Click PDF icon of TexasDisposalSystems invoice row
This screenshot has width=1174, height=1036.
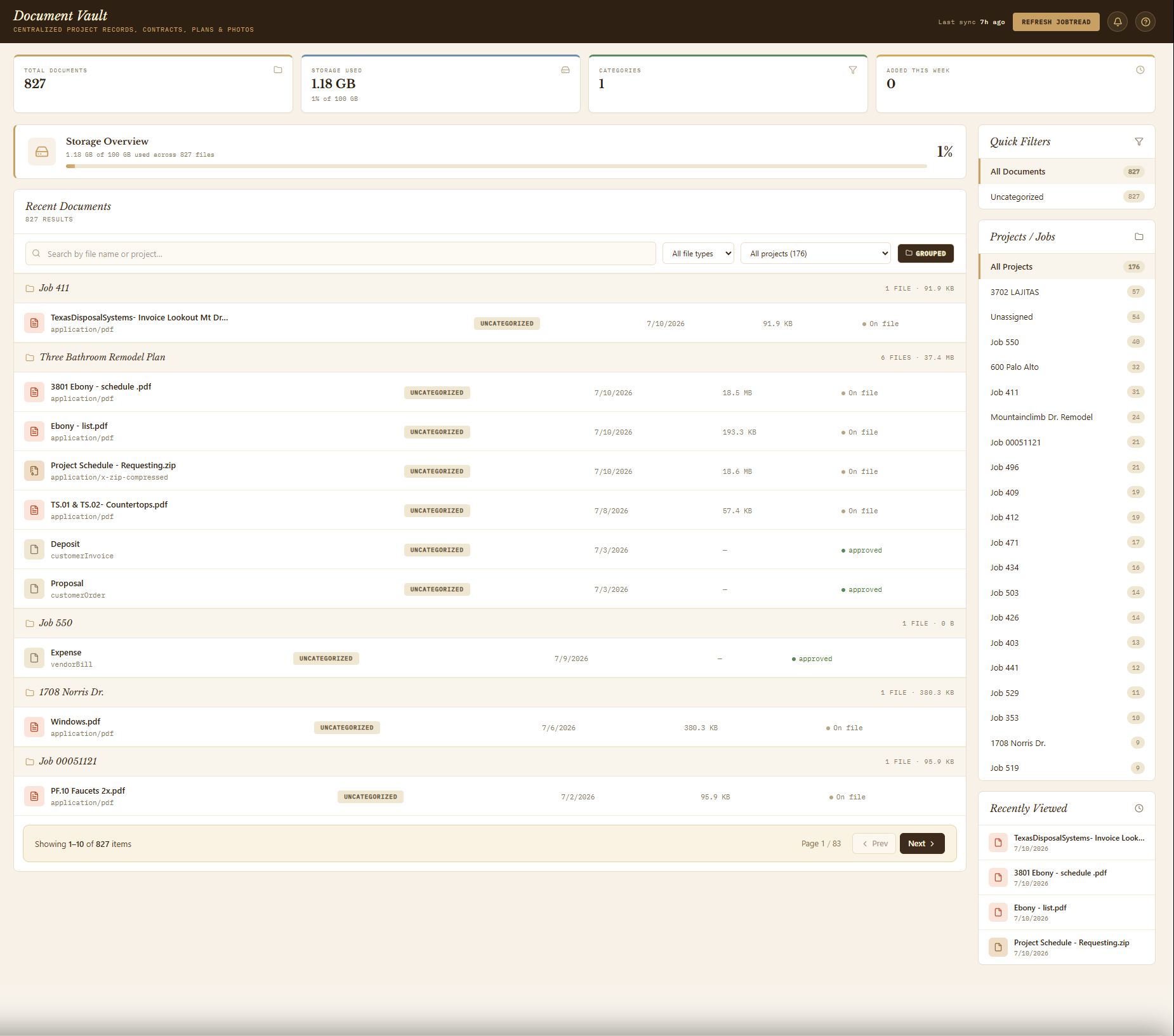click(34, 323)
